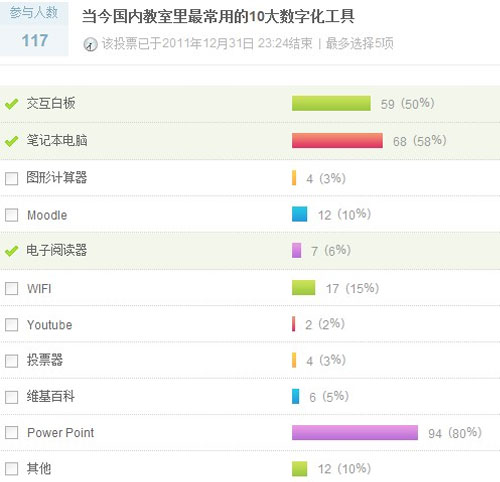
Task: Click the clock icon before the poll end date
Action: pyautogui.click(x=90, y=44)
